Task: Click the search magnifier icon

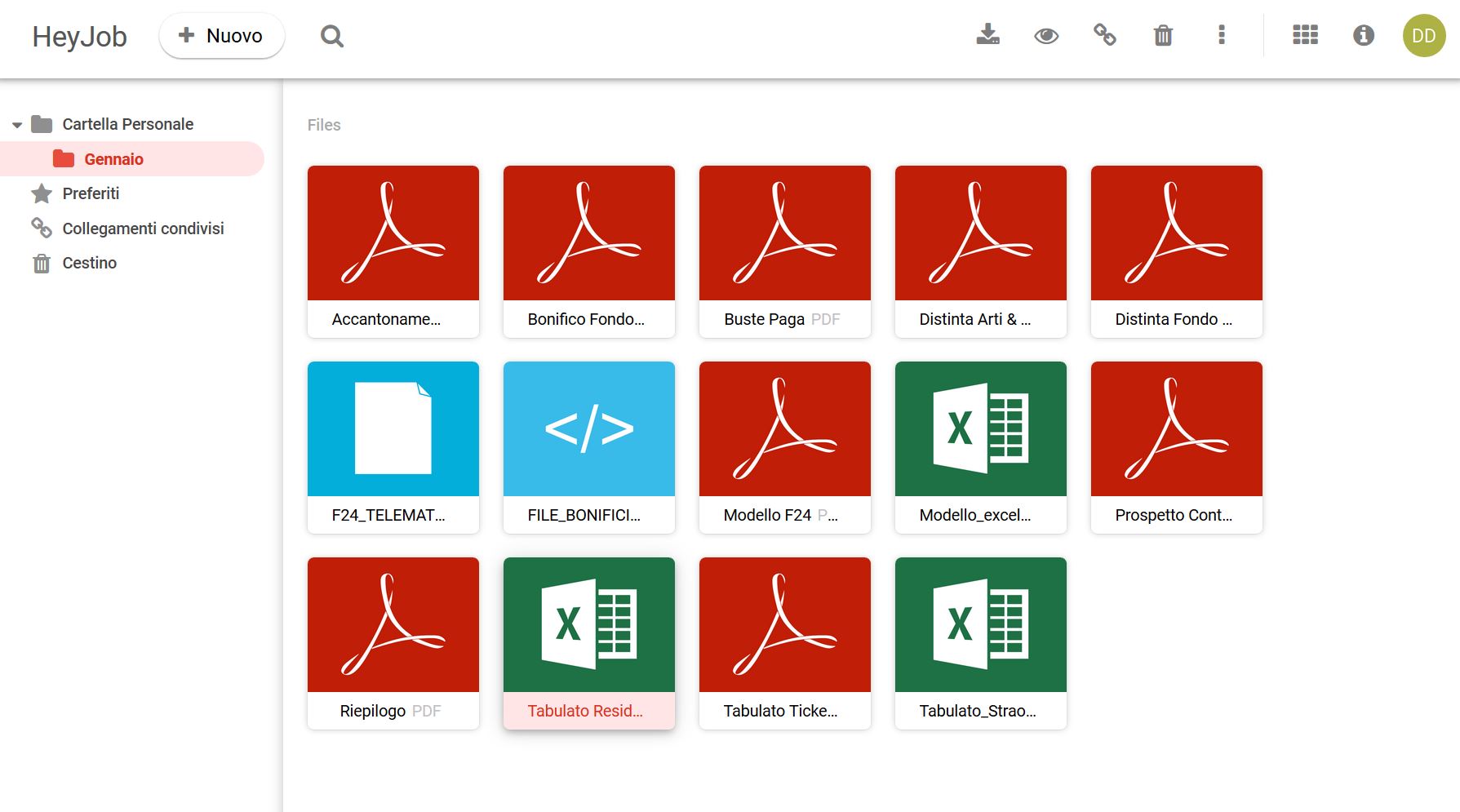Action: point(331,36)
